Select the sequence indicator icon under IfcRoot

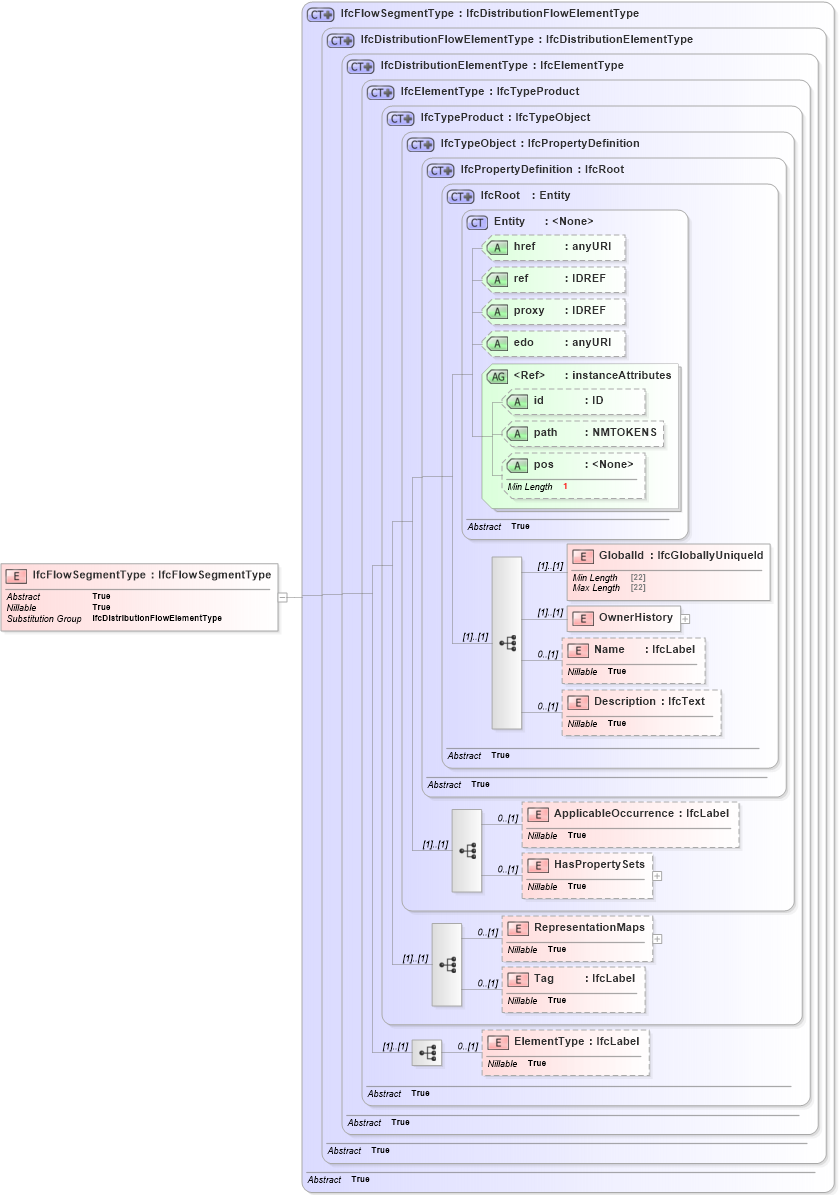pos(507,643)
